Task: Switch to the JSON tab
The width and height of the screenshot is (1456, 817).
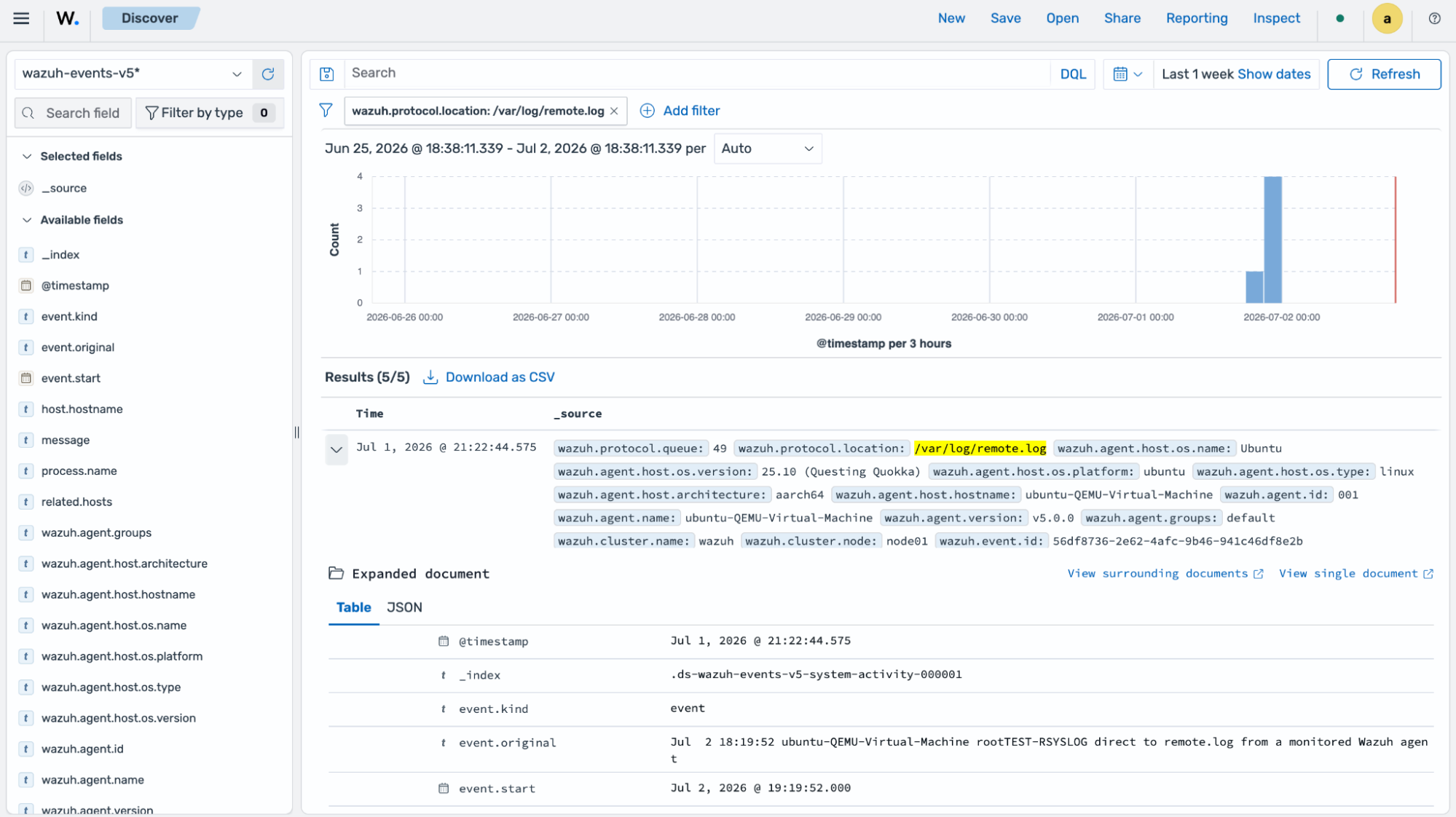Action: pos(404,607)
